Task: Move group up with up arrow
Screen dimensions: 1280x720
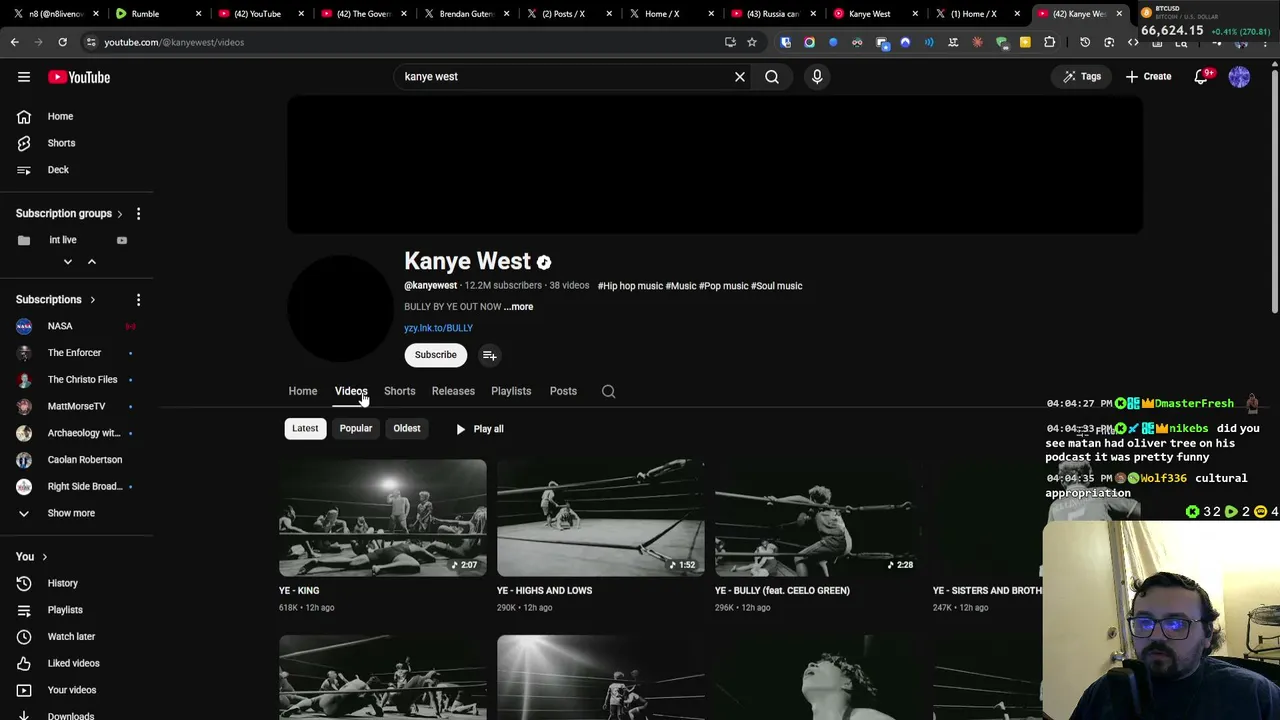Action: (91, 262)
